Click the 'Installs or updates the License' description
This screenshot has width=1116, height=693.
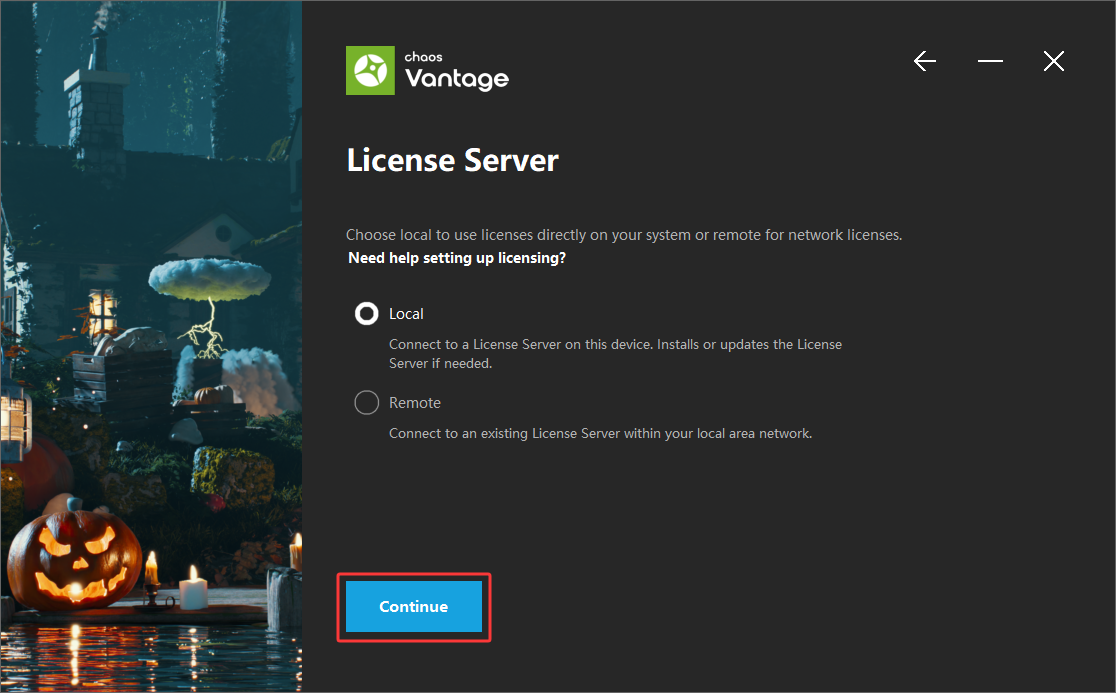pos(616,354)
